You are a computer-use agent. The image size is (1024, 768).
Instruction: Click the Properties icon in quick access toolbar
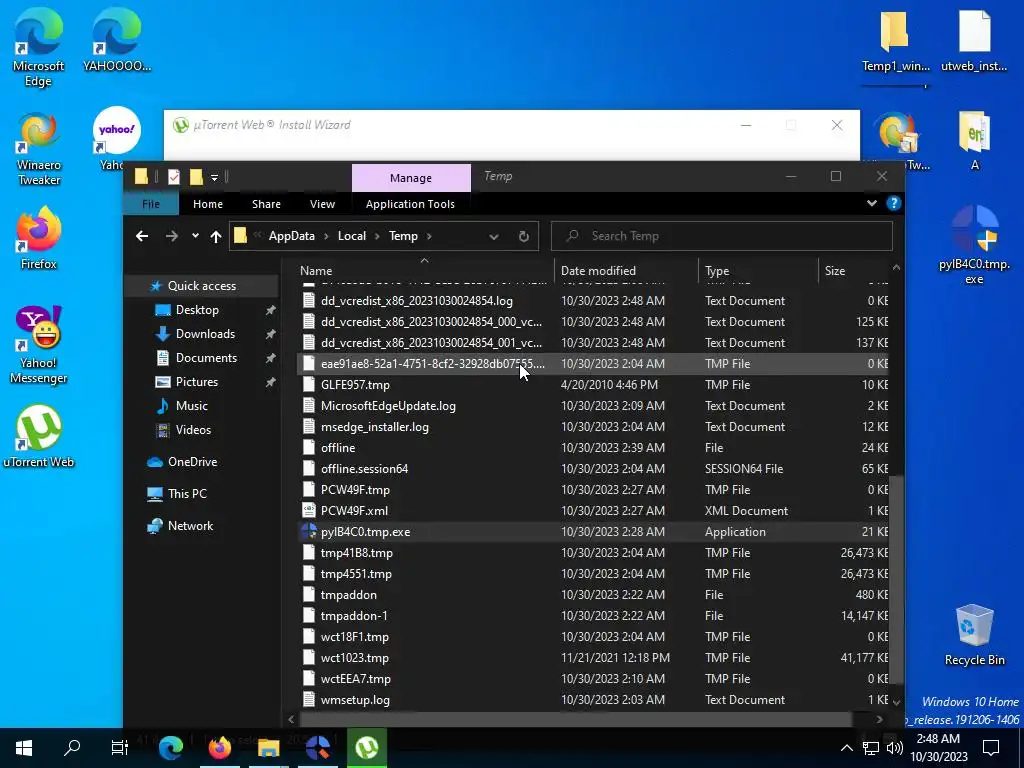[174, 177]
